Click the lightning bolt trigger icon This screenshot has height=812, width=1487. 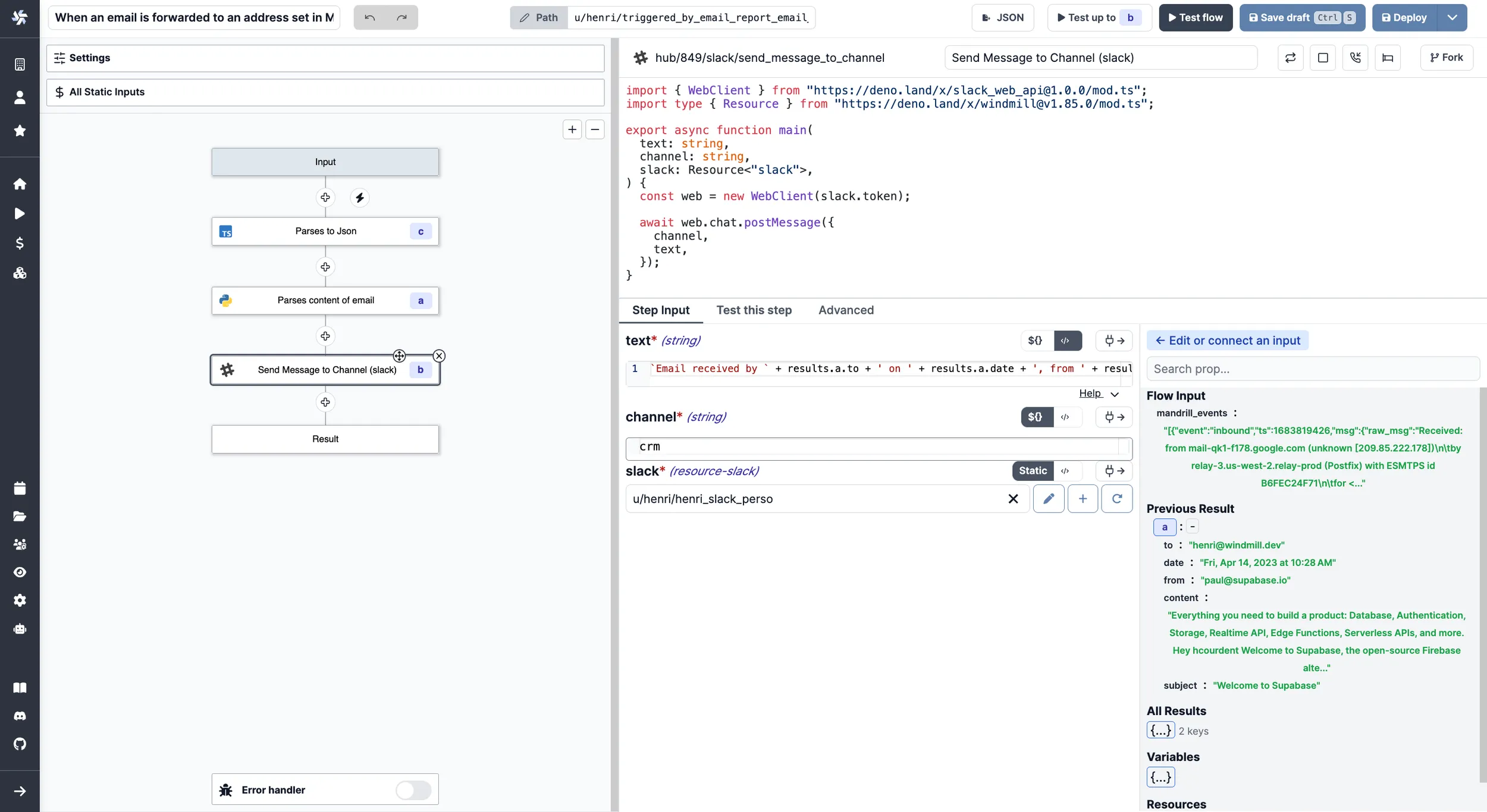click(x=360, y=197)
